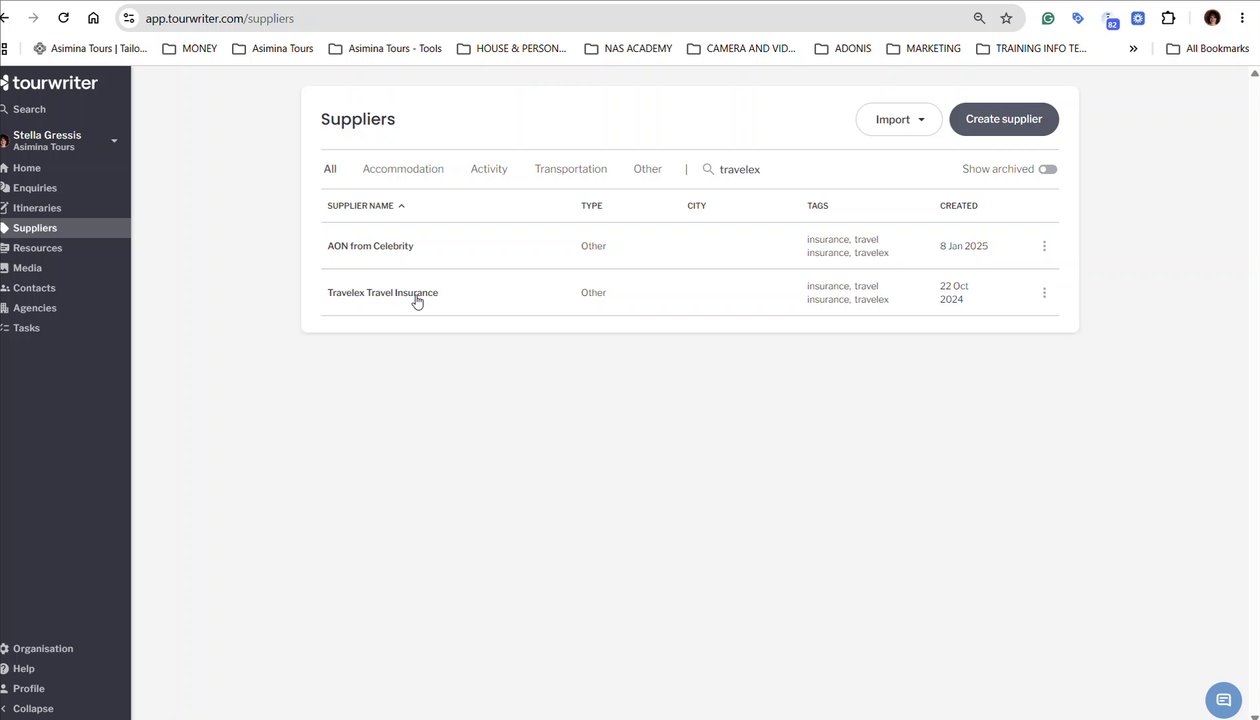This screenshot has width=1260, height=720.
Task: Filter by Accommodation tab
Action: click(x=403, y=169)
